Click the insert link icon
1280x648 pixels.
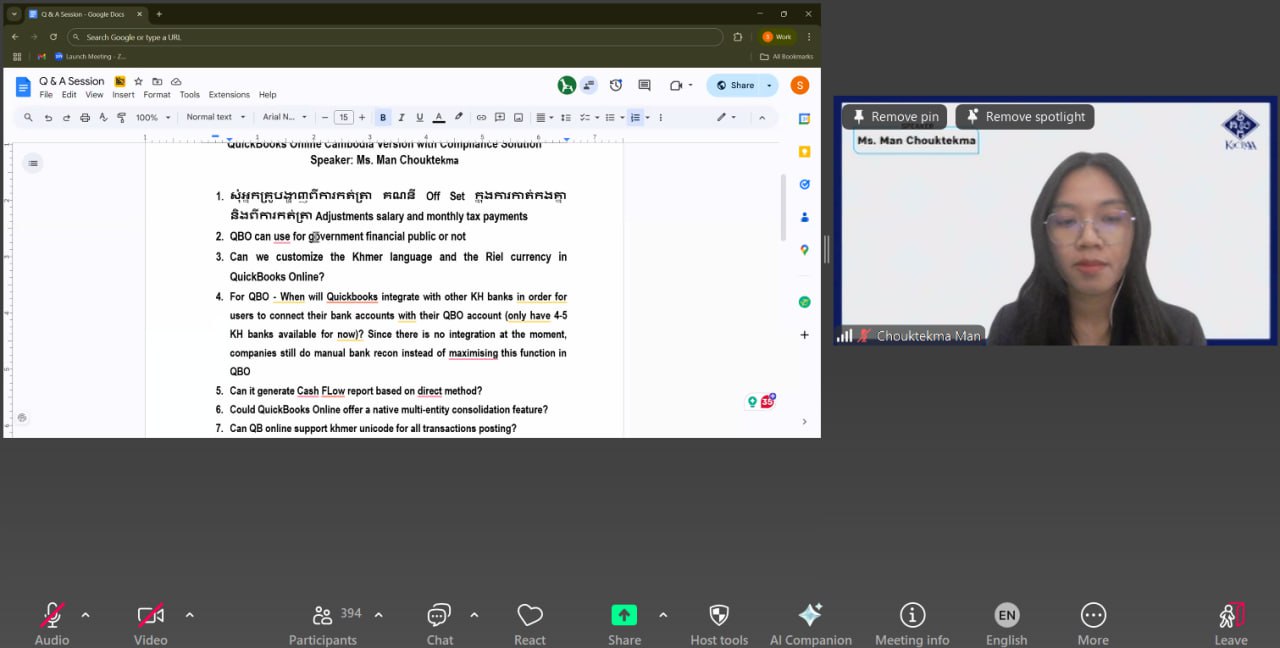pos(481,117)
